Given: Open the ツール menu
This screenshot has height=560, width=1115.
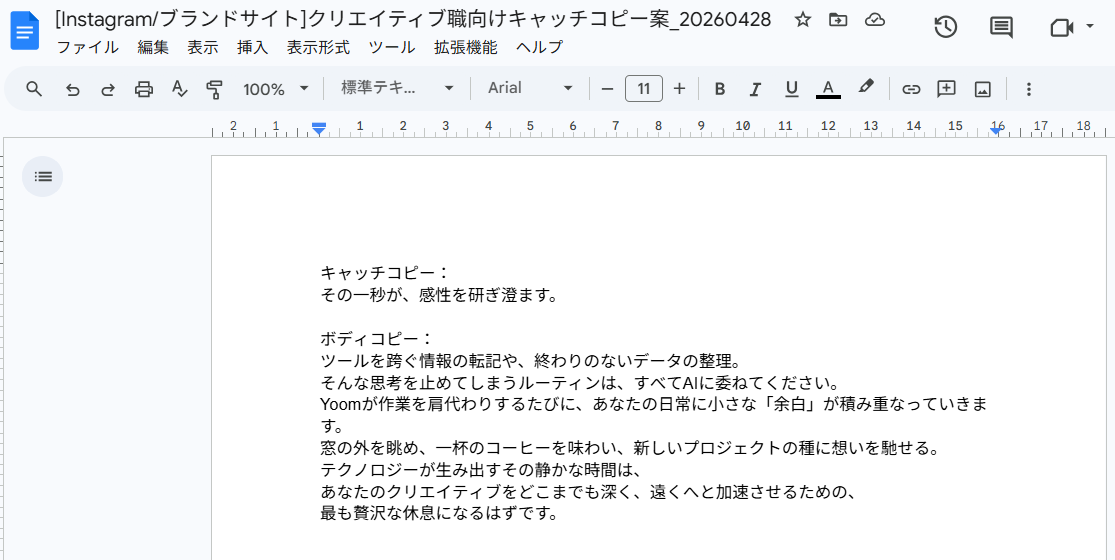Looking at the screenshot, I should (392, 48).
